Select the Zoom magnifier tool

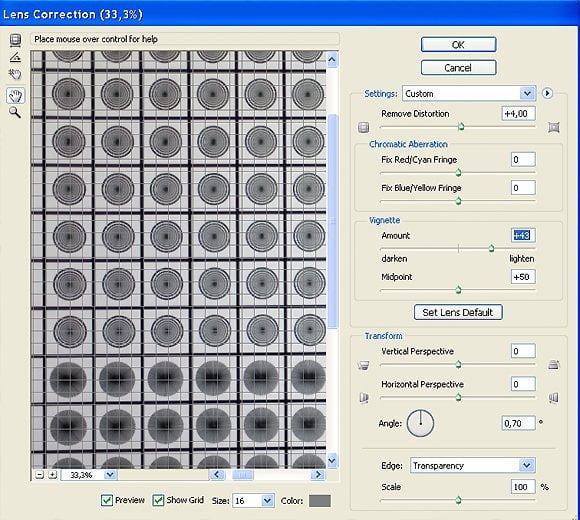(x=14, y=112)
